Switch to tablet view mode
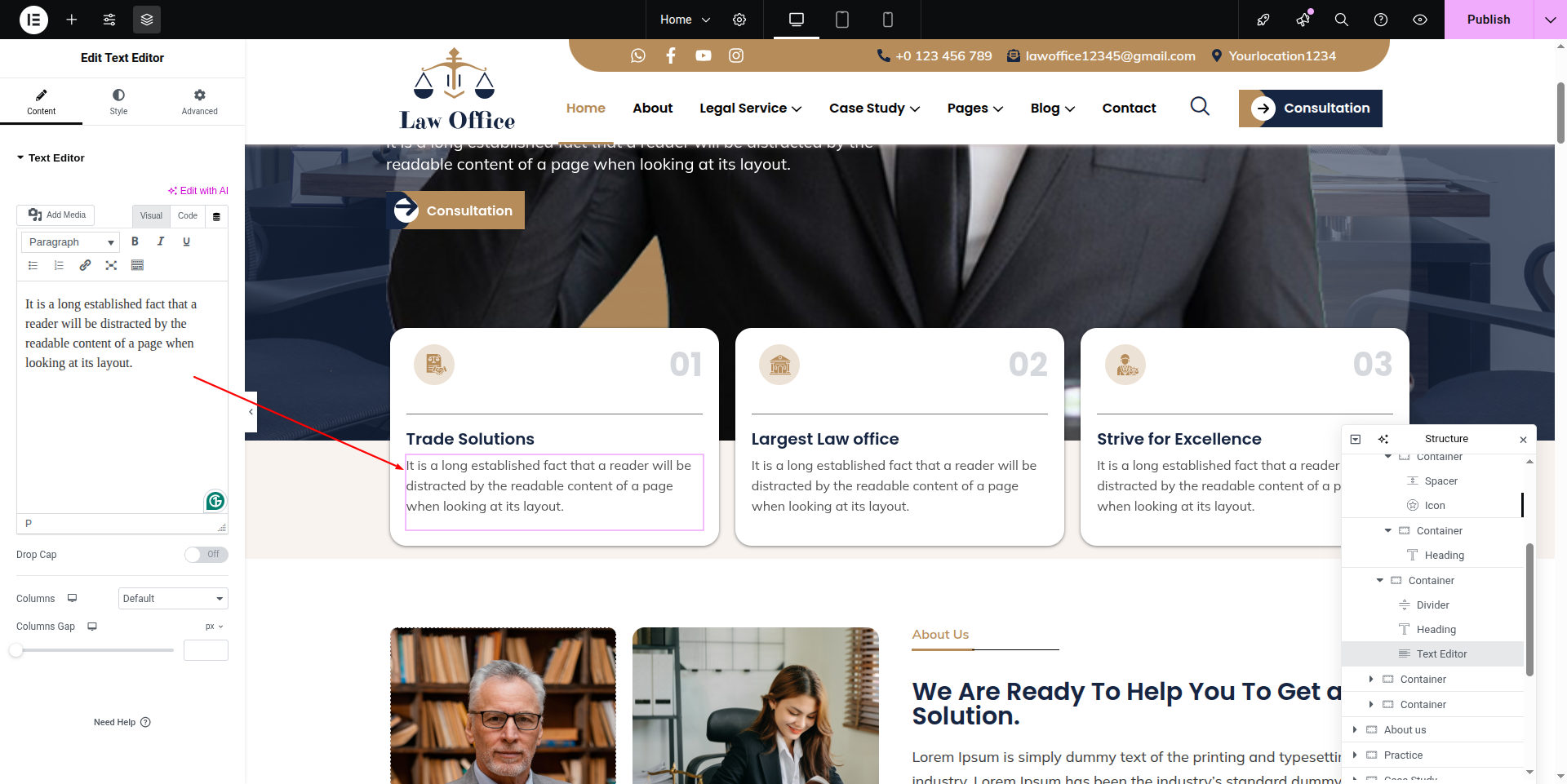The image size is (1567, 784). [842, 20]
